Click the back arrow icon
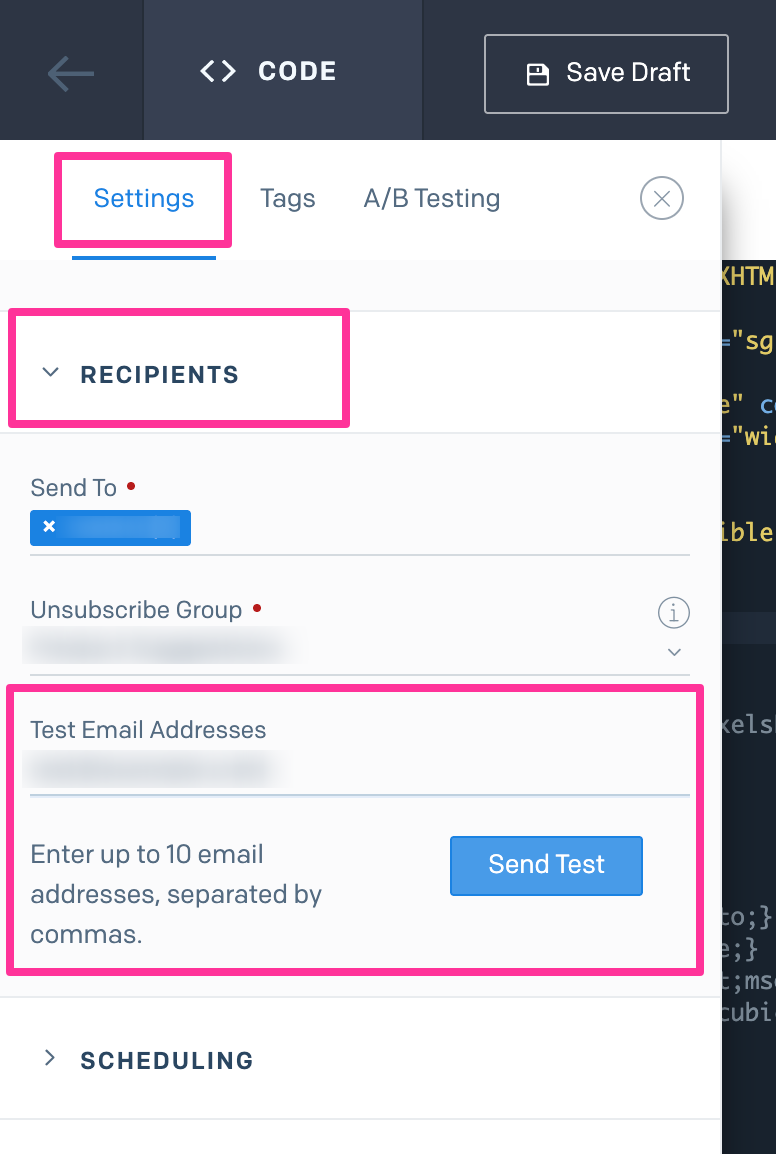The height and width of the screenshot is (1154, 776). click(70, 73)
